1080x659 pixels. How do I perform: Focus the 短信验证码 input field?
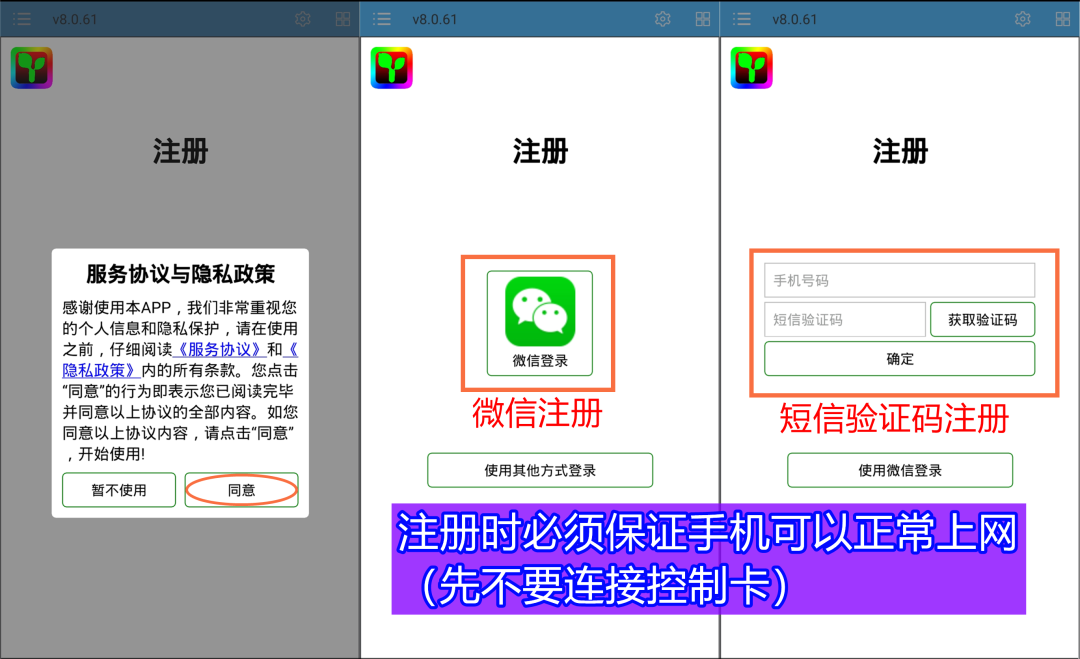click(x=845, y=320)
